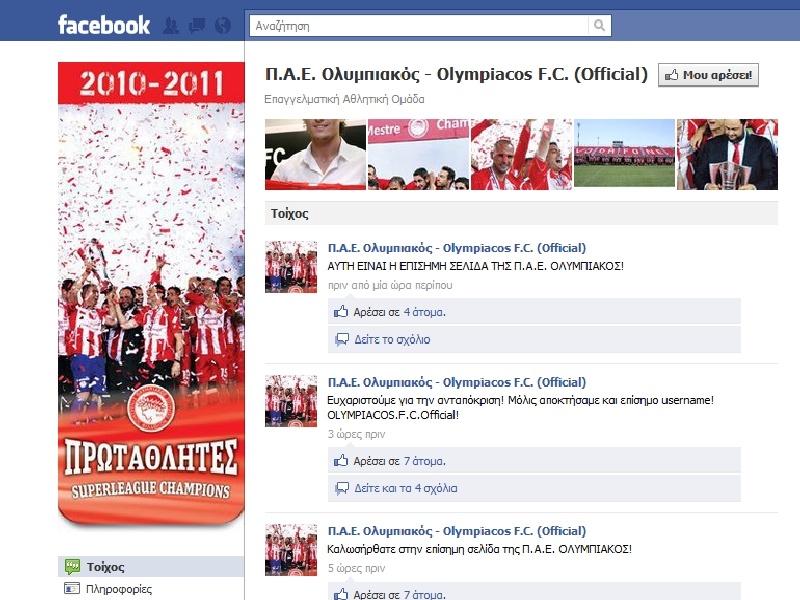Screen dimensions: 800x600
Task: Open '7 άτομα' likes under the 'Καλωσήρθατε' post
Action: pos(424,594)
